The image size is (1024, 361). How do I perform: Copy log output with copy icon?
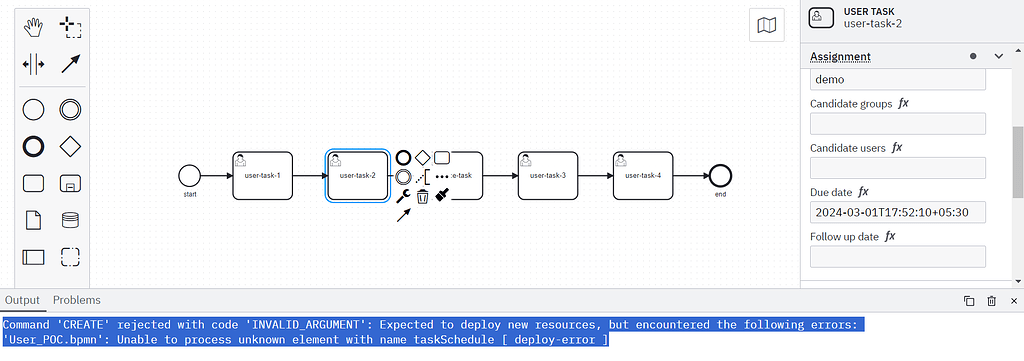coord(969,301)
